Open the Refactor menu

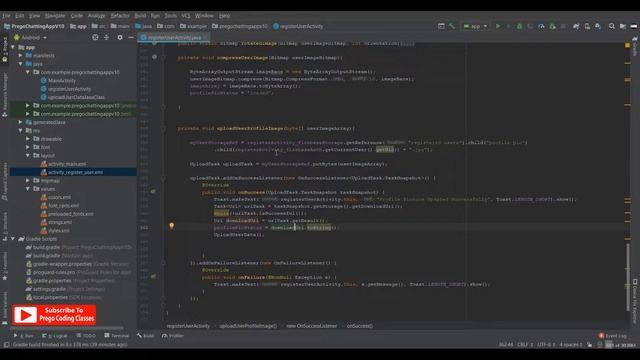(x=120, y=16)
